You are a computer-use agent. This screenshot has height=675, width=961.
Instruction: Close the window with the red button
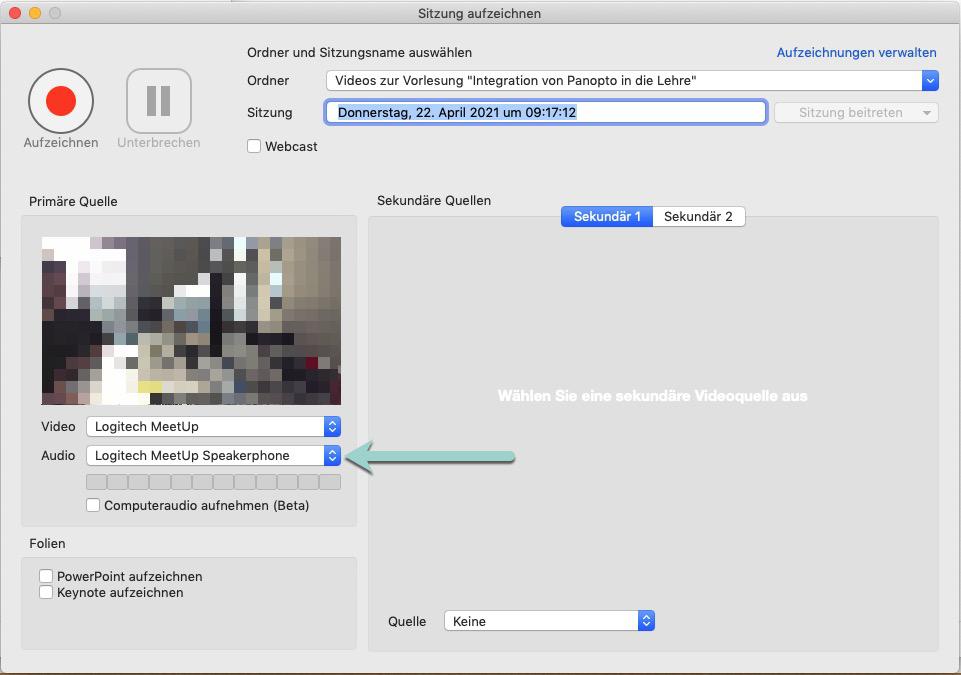coord(15,13)
